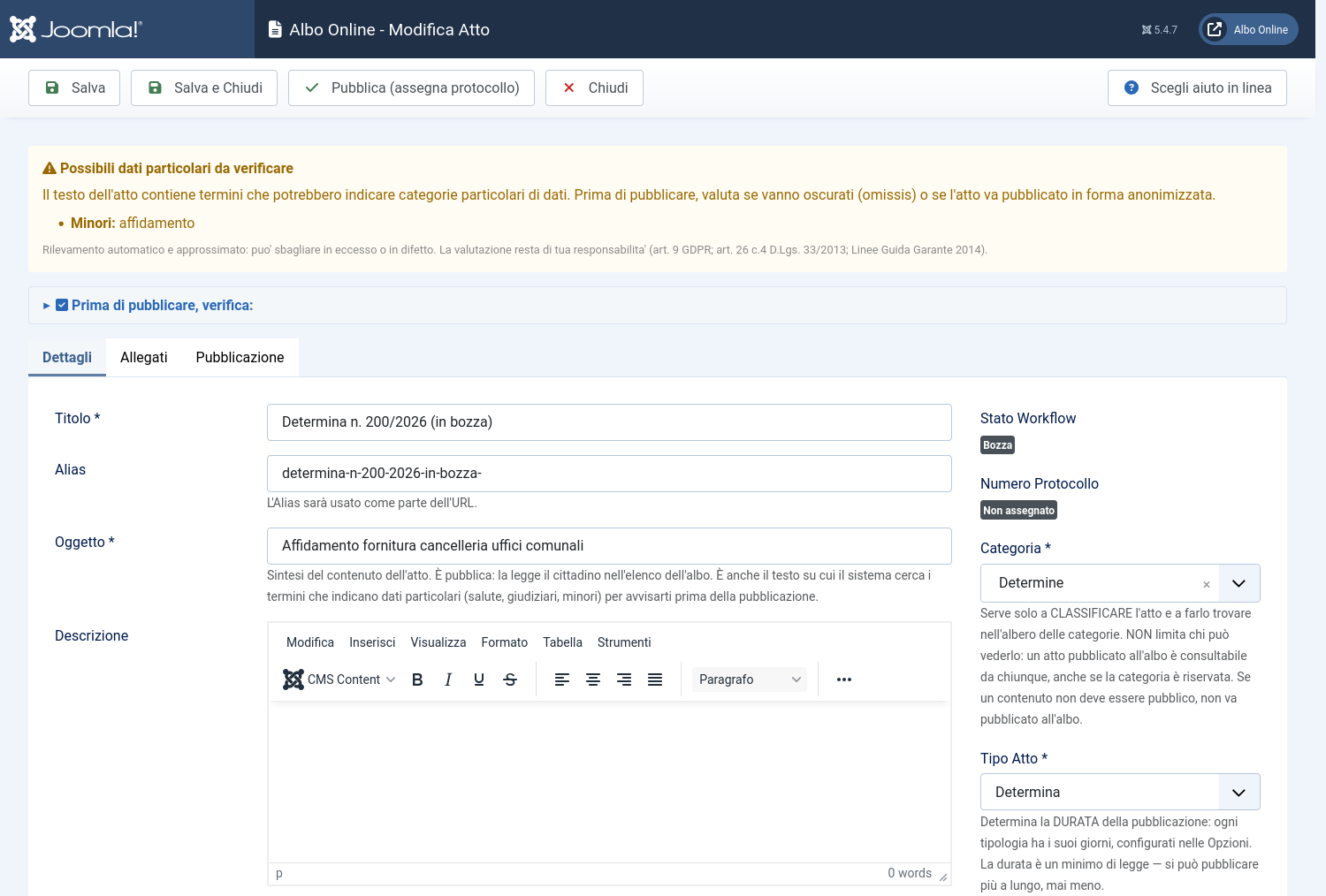Click the 'Bozza' workflow status badge
1326x896 pixels.
[997, 445]
